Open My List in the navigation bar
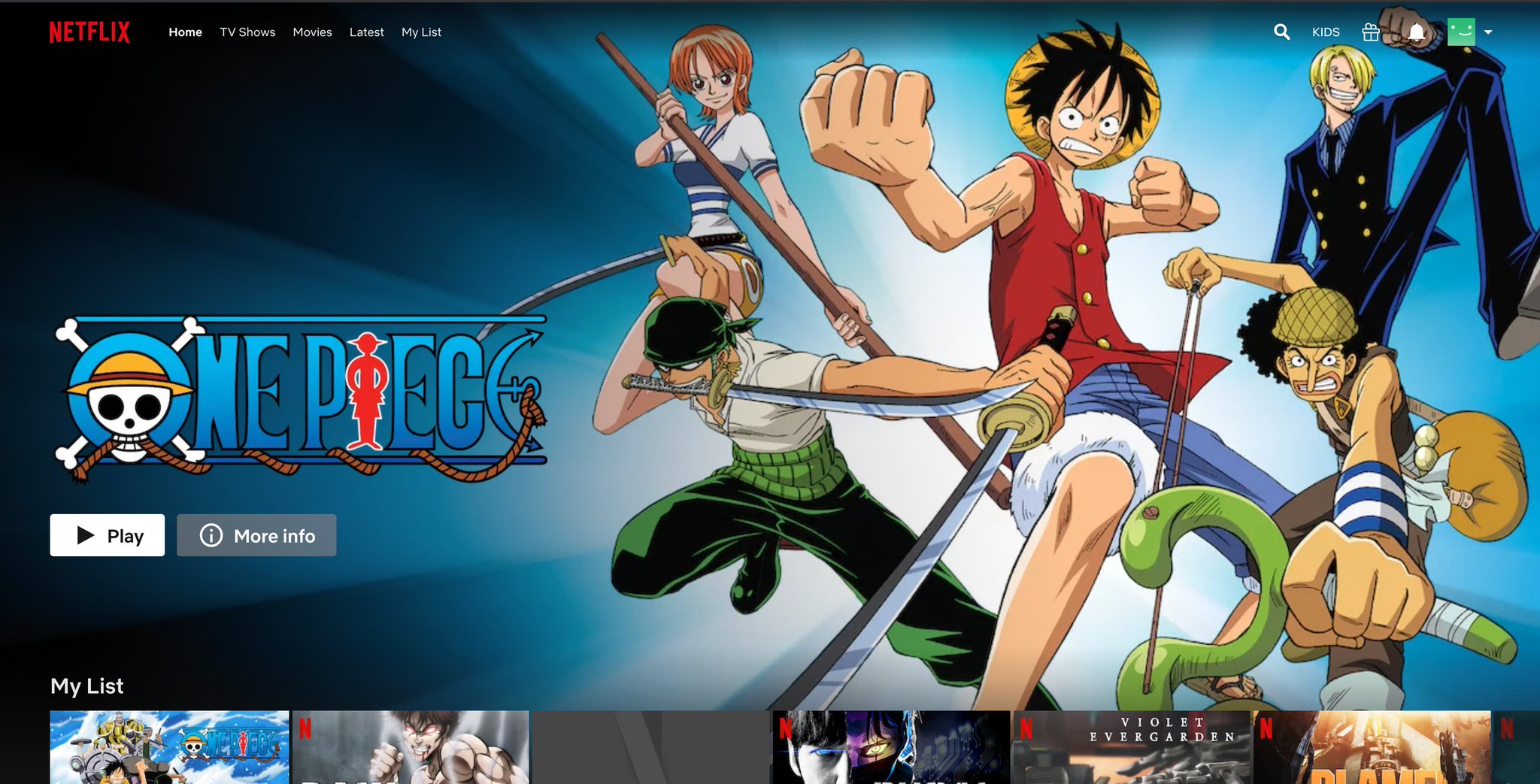The height and width of the screenshot is (784, 1540). coord(421,32)
